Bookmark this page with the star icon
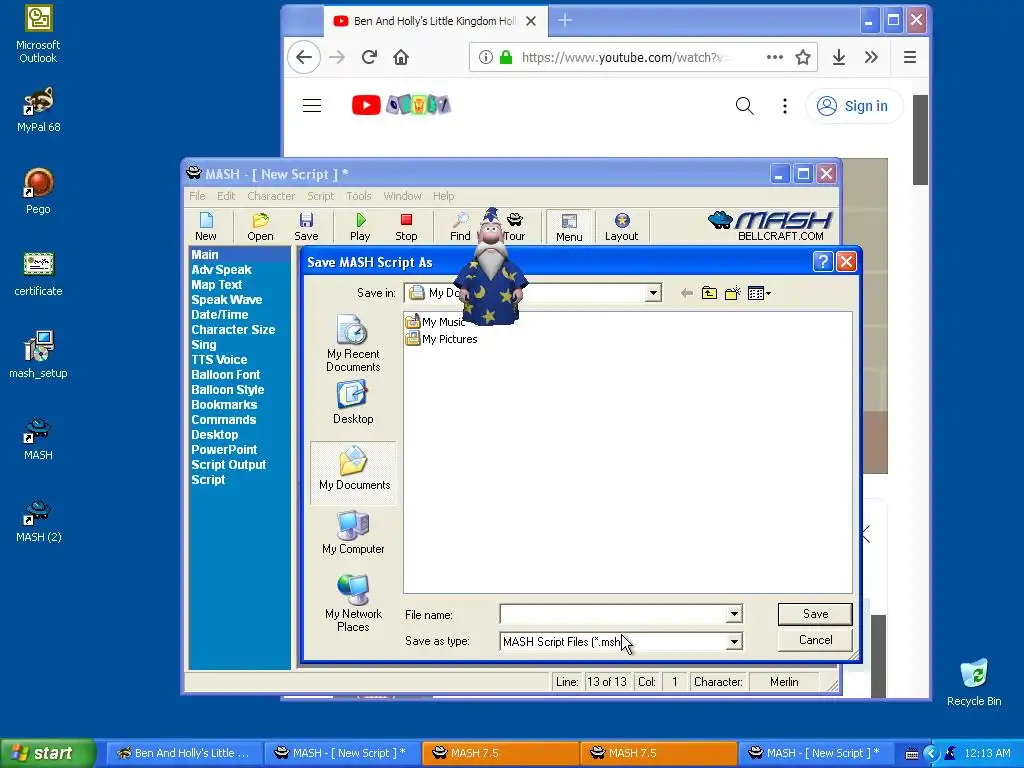The width and height of the screenshot is (1024, 768). (803, 57)
